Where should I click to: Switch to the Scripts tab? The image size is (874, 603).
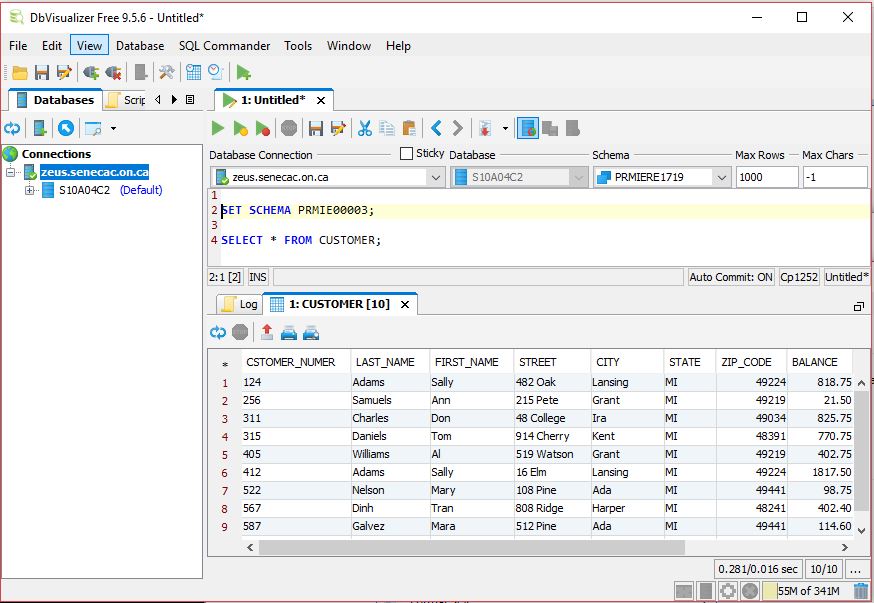coord(126,100)
